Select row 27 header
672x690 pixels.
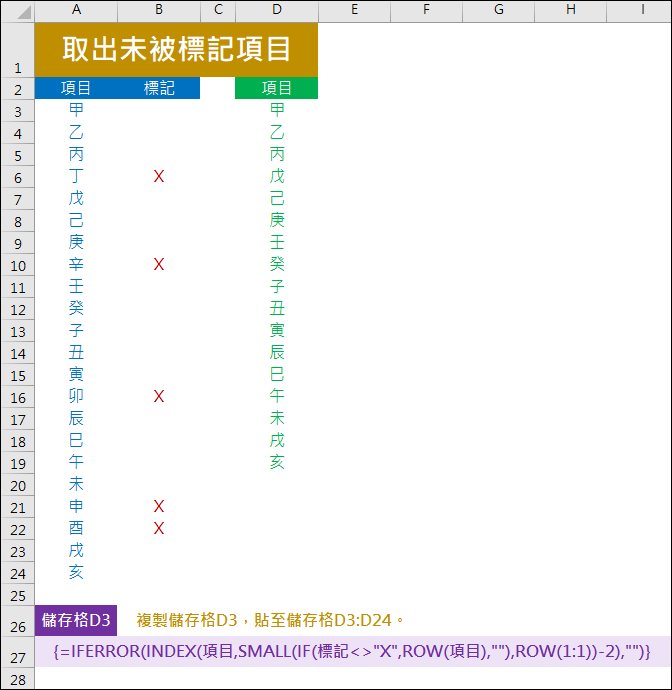coord(18,652)
